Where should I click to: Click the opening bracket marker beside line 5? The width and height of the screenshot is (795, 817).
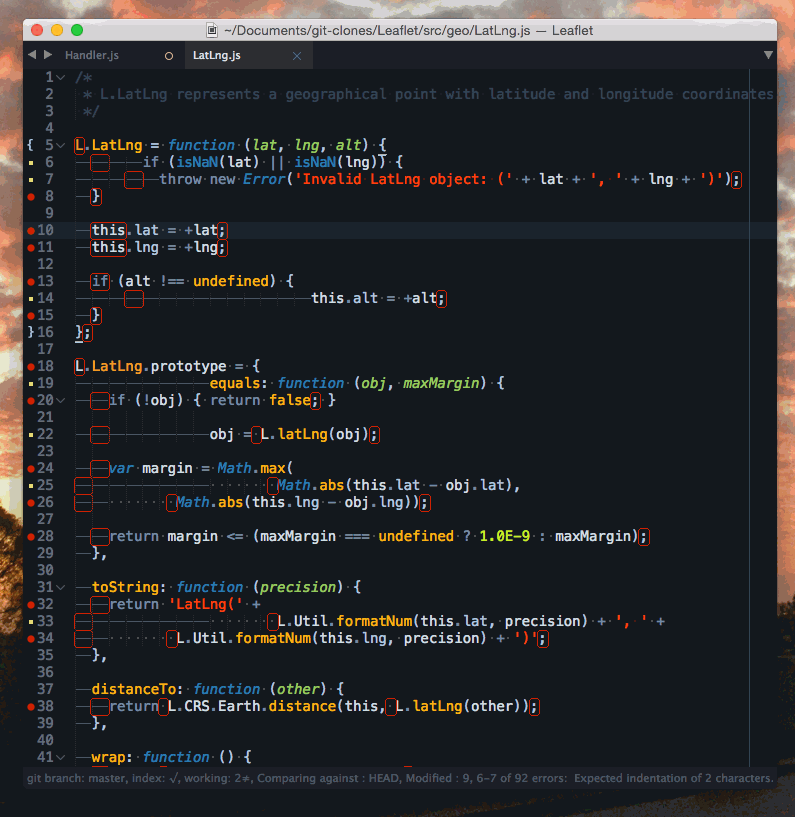[31, 145]
